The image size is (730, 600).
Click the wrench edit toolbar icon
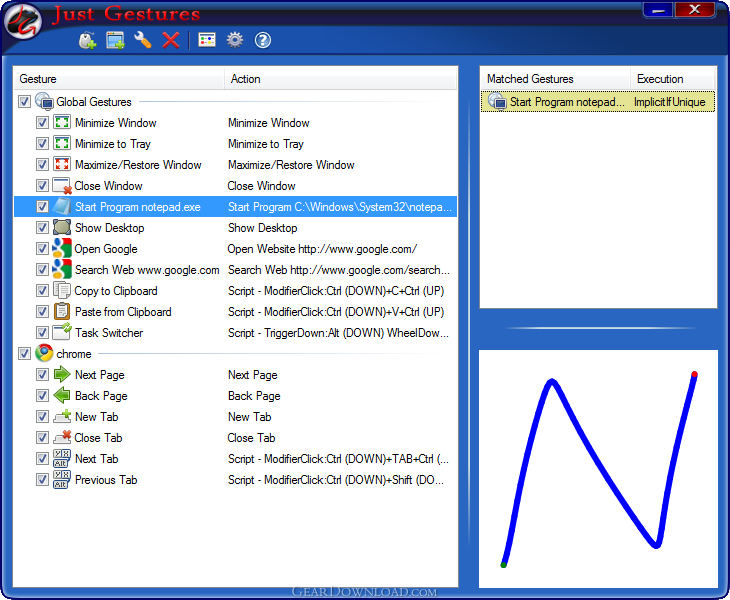[x=143, y=40]
